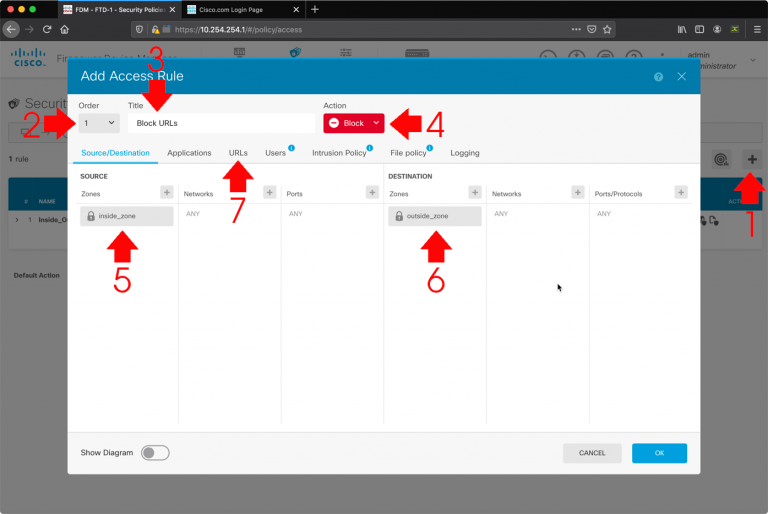
Task: Bookmark this page with star icon
Action: click(x=607, y=29)
